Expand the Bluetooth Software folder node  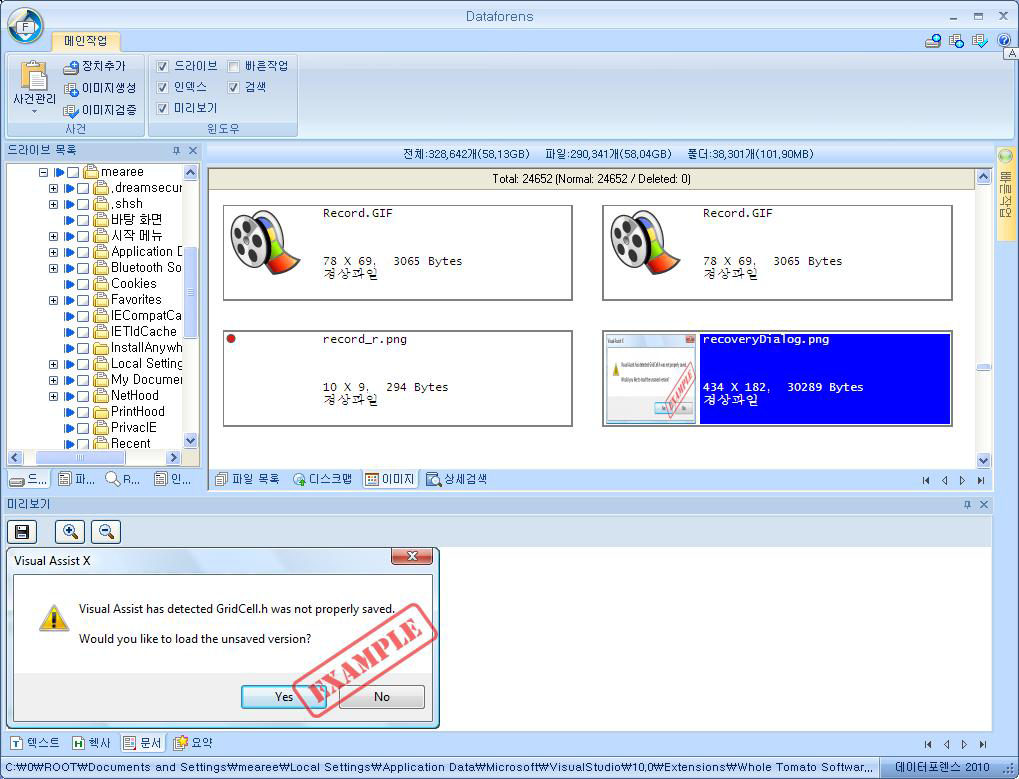pos(53,268)
